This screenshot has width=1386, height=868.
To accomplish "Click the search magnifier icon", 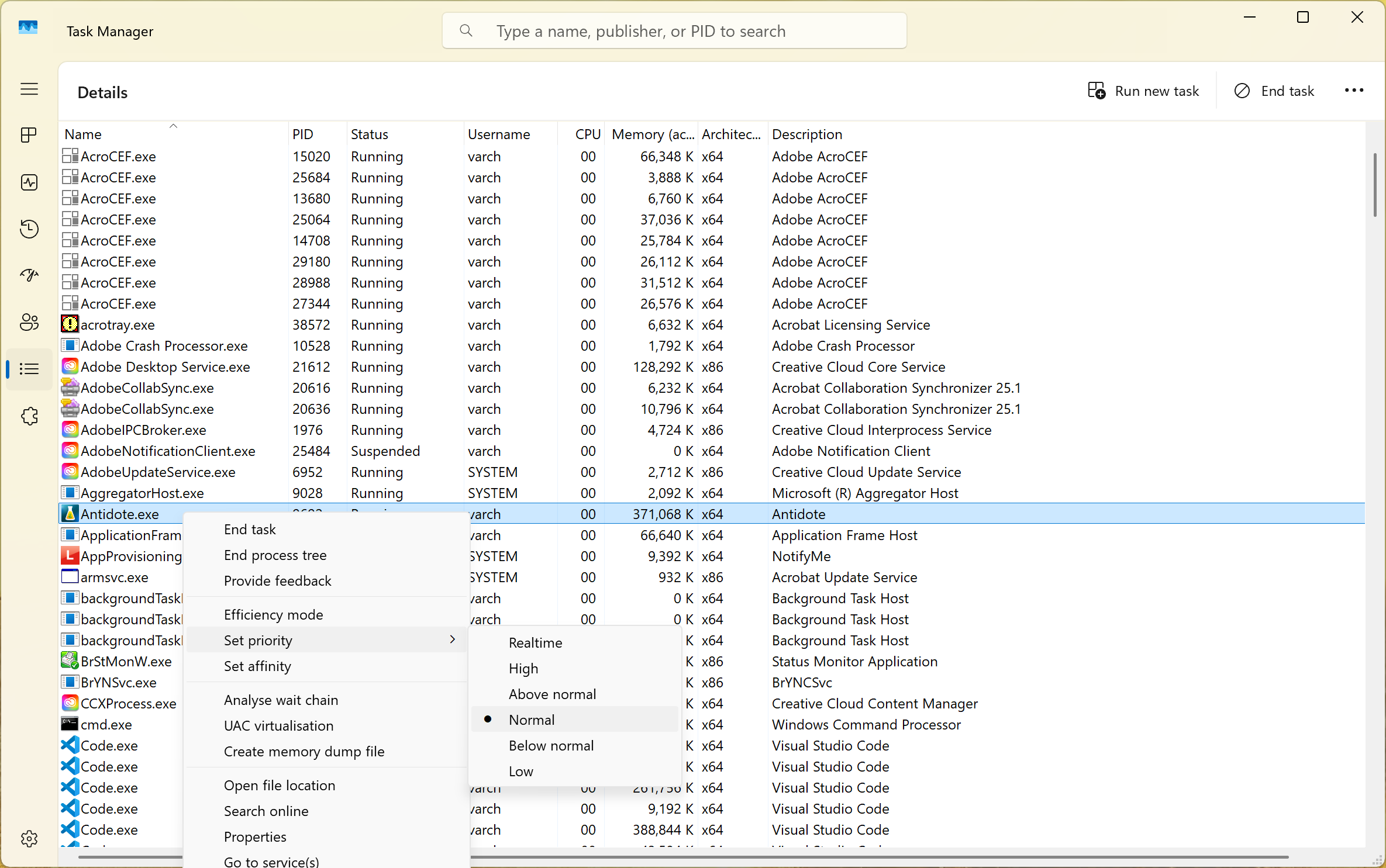I will point(466,30).
